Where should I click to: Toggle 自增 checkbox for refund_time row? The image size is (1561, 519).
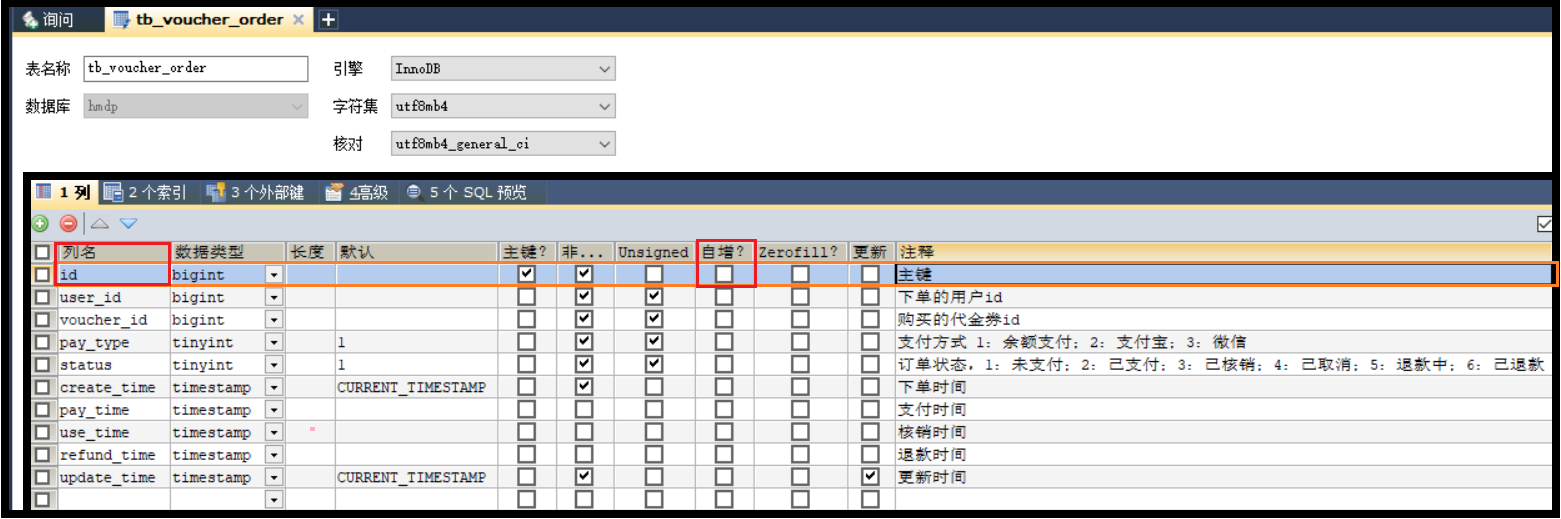[725, 455]
